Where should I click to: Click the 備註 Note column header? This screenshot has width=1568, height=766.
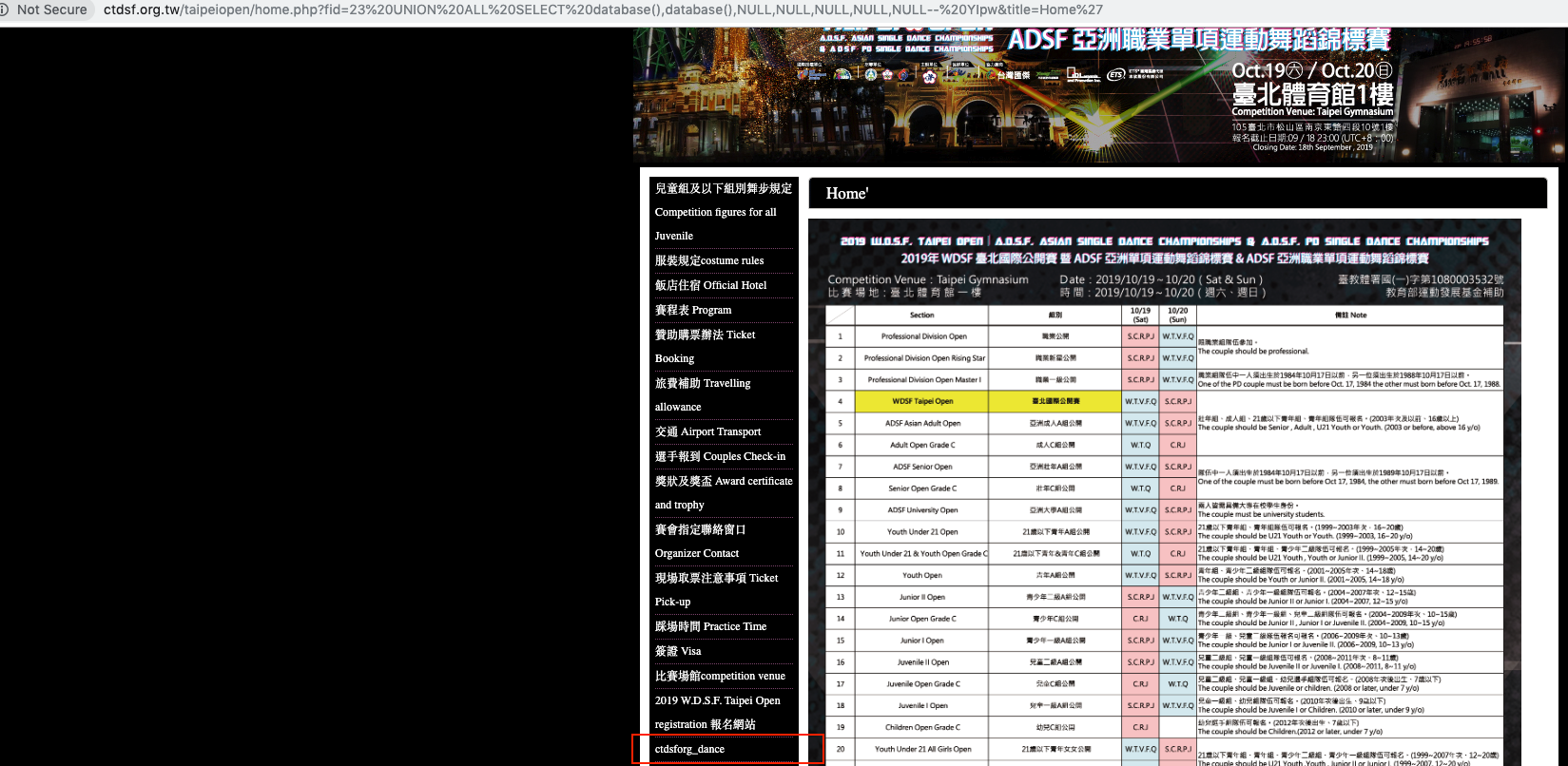point(1350,315)
